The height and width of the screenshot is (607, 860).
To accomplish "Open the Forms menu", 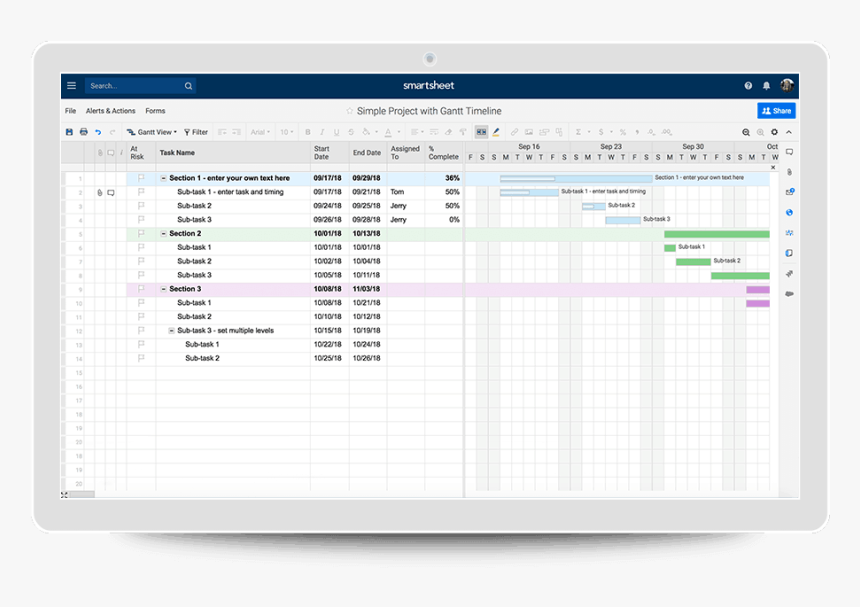I will coord(155,110).
